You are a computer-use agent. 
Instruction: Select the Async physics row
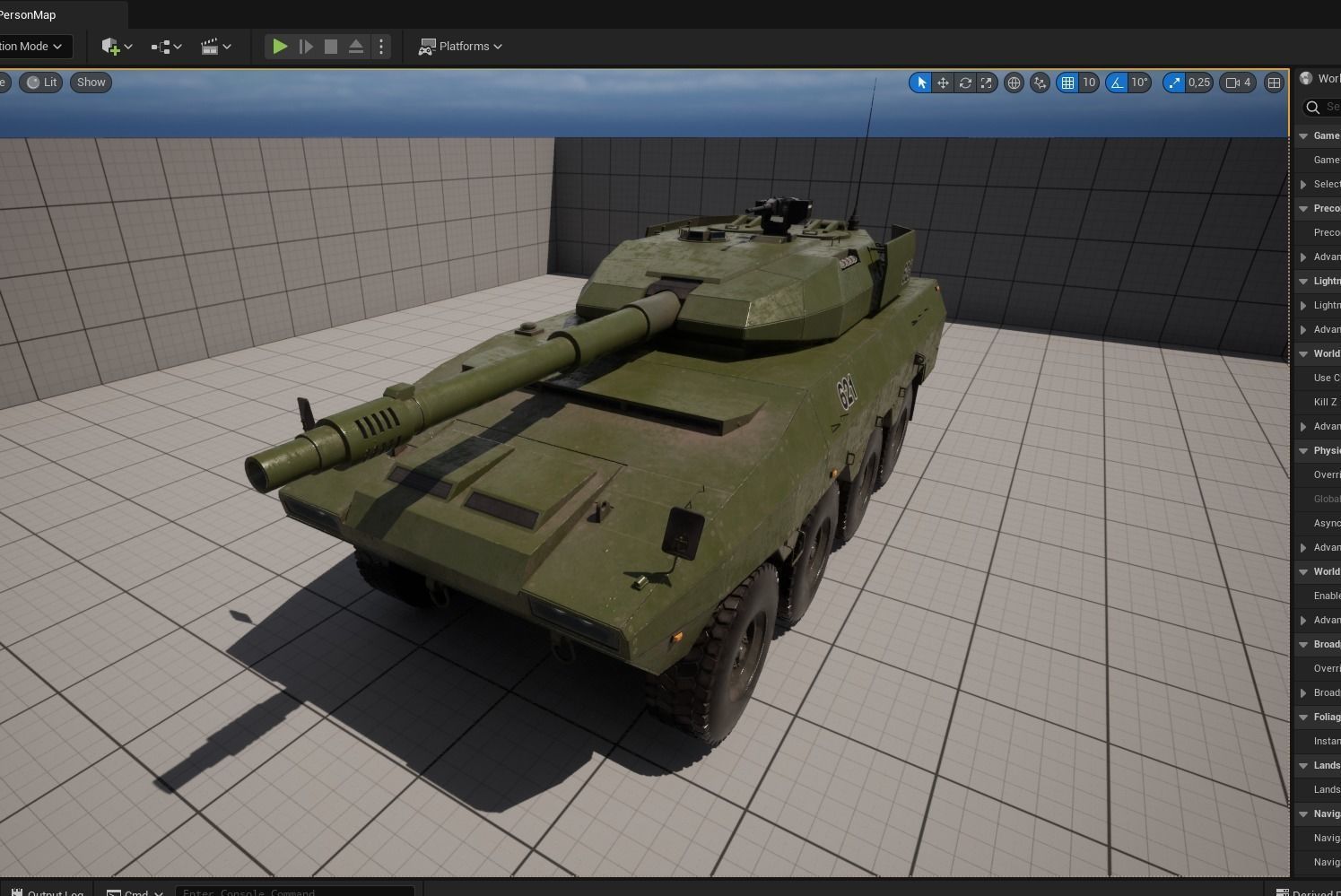(1318, 524)
